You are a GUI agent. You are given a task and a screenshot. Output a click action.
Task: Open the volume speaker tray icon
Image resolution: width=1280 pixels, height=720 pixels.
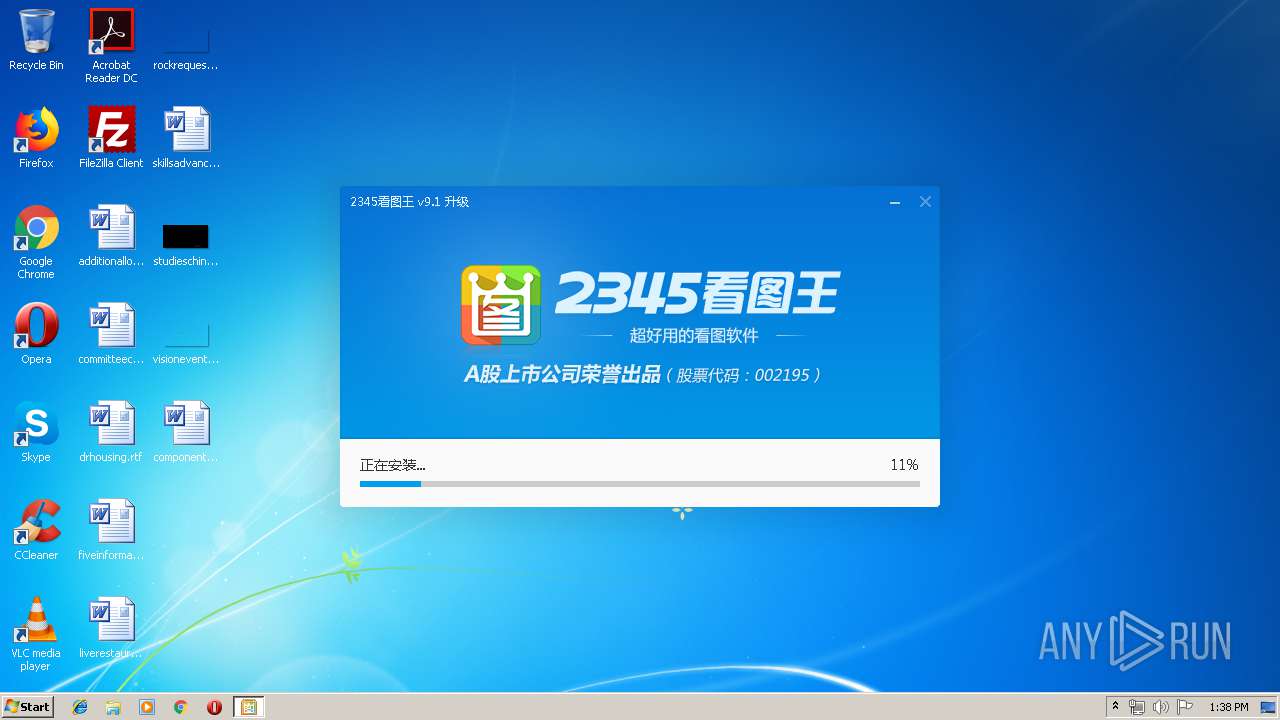1161,707
